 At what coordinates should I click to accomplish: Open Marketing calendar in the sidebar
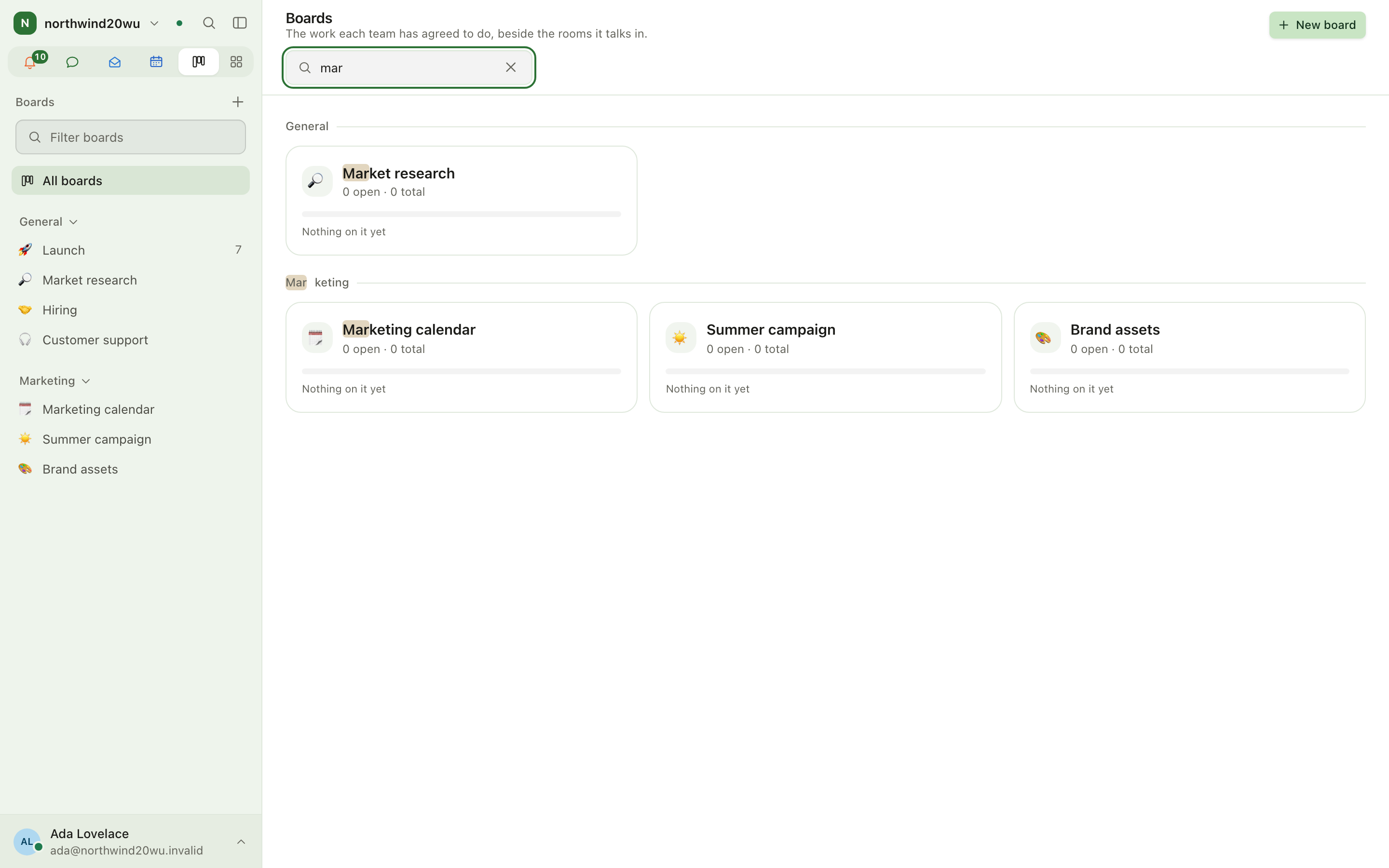tap(131, 409)
